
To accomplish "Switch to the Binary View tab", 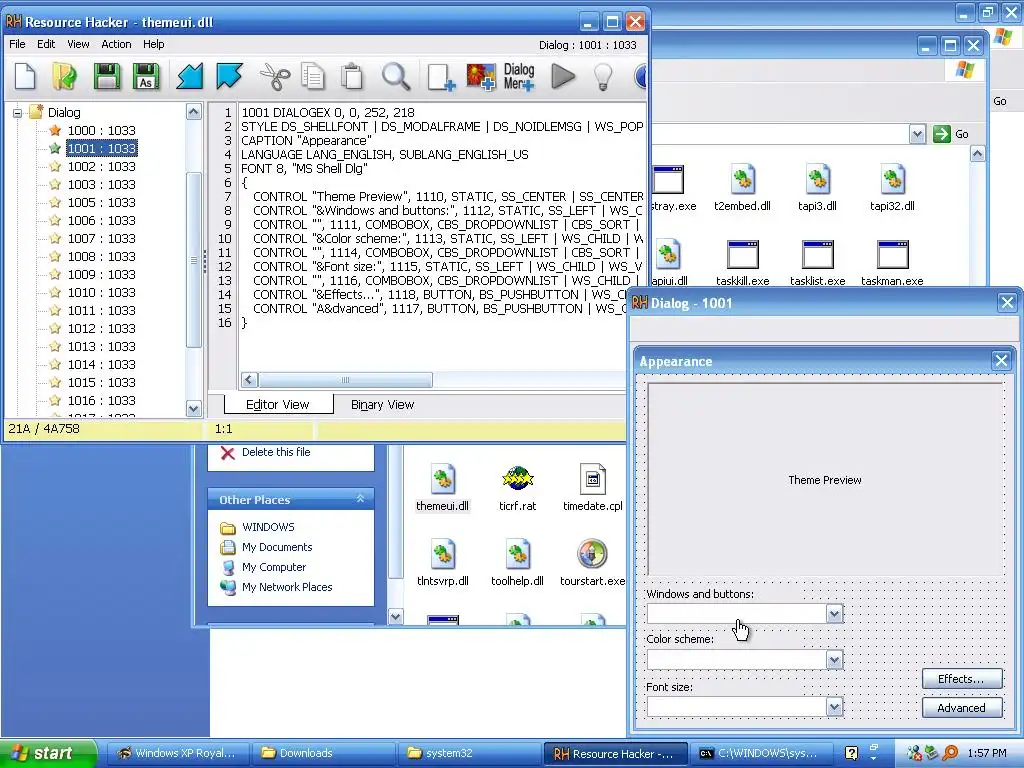I will [382, 405].
